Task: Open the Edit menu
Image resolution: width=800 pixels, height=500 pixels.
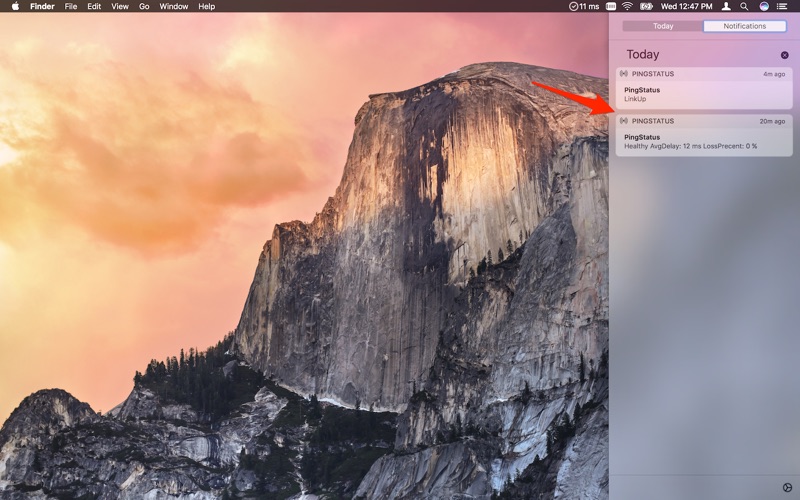Action: tap(94, 6)
